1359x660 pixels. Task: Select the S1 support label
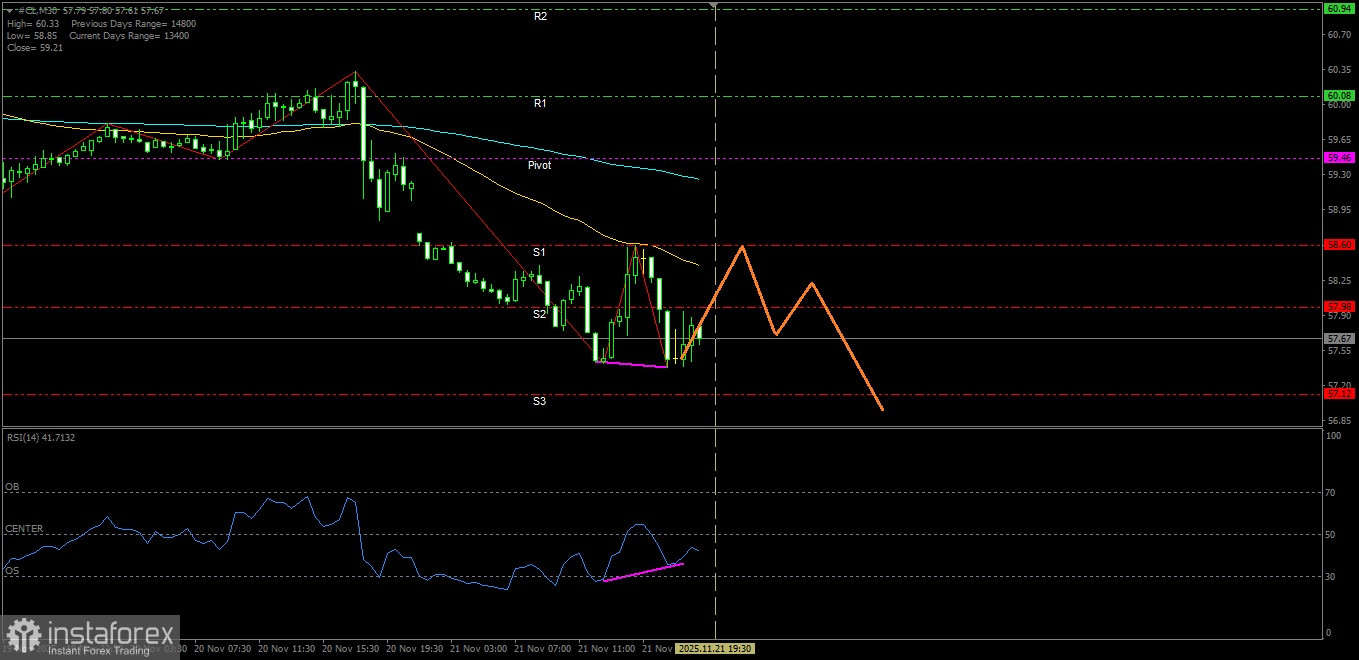539,252
